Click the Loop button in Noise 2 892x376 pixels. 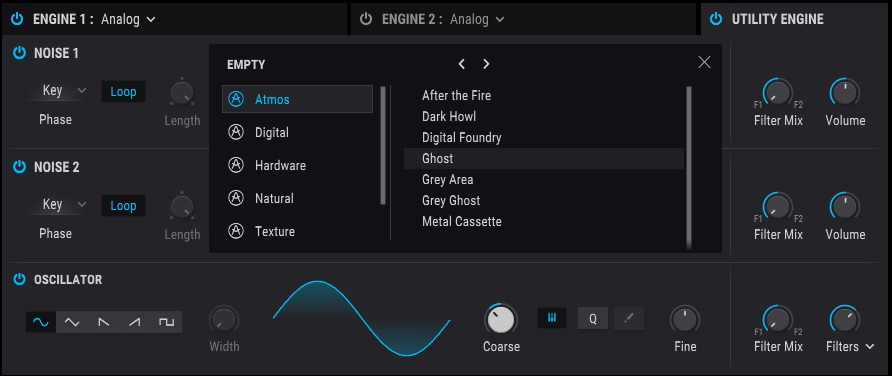123,206
